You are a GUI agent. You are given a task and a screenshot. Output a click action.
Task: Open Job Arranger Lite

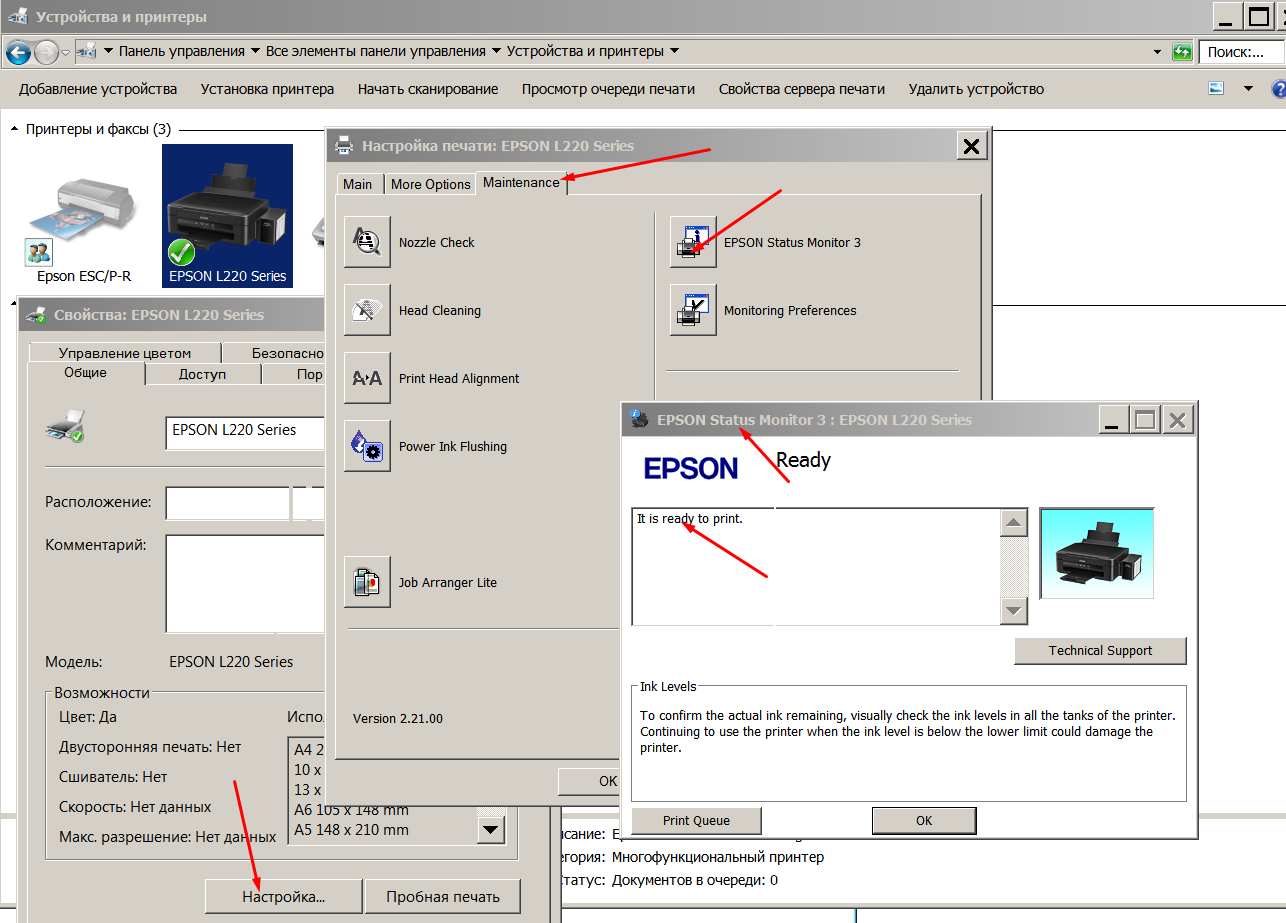coord(367,583)
